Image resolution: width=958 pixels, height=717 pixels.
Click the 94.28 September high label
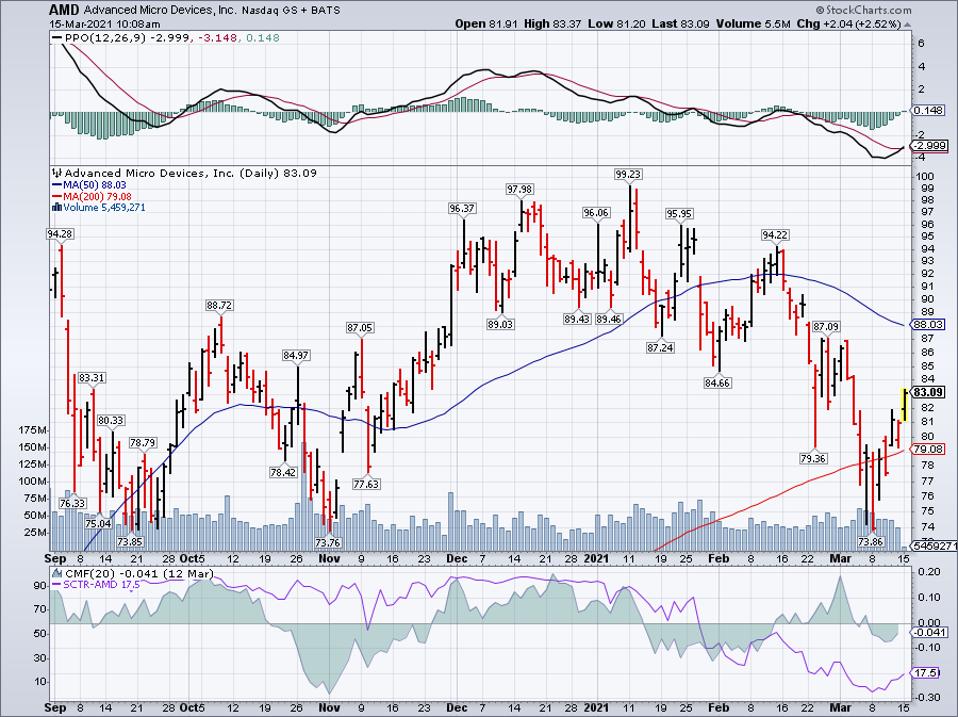[x=61, y=233]
